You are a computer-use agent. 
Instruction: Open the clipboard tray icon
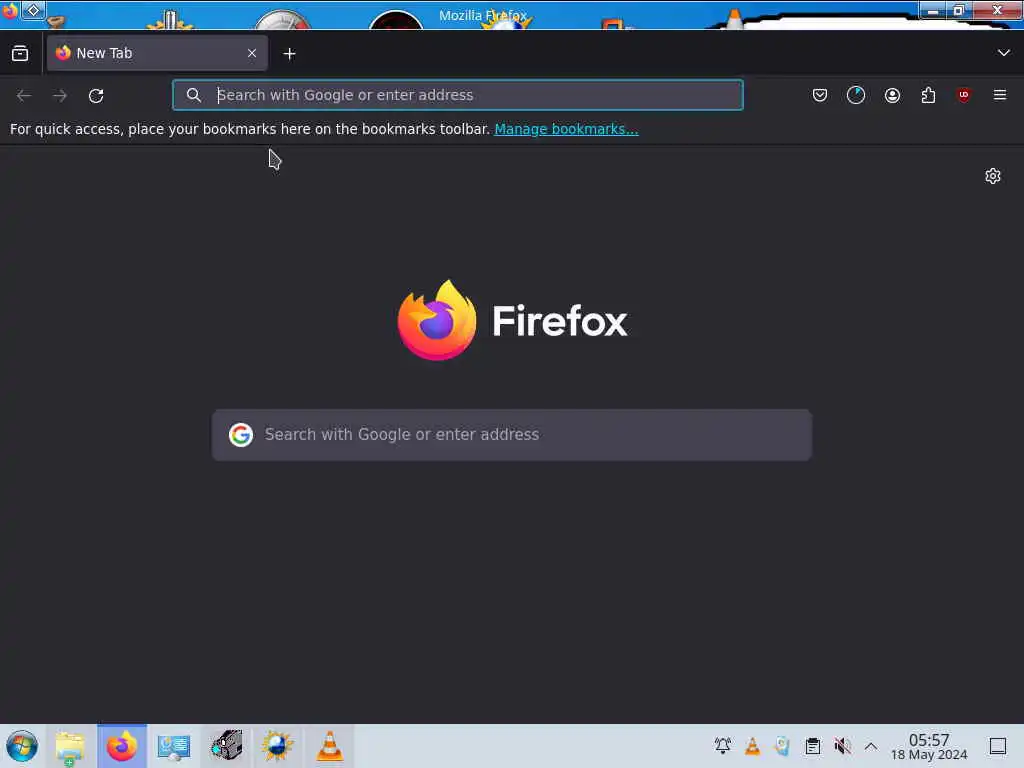[x=812, y=746]
